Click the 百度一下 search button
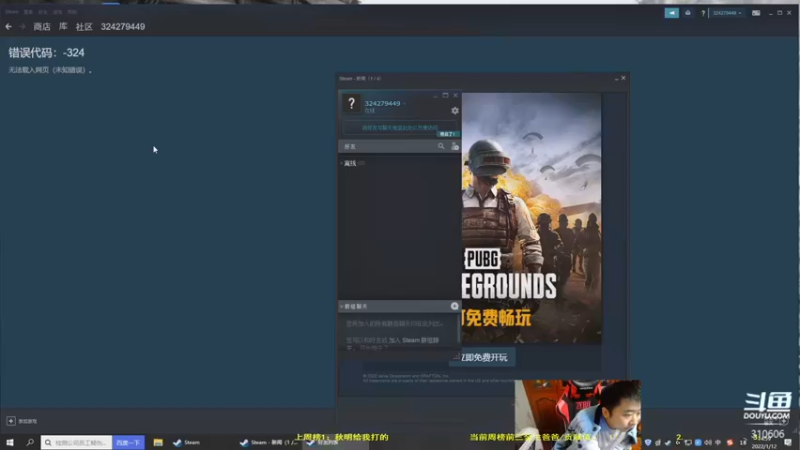The image size is (800, 450). [128, 442]
